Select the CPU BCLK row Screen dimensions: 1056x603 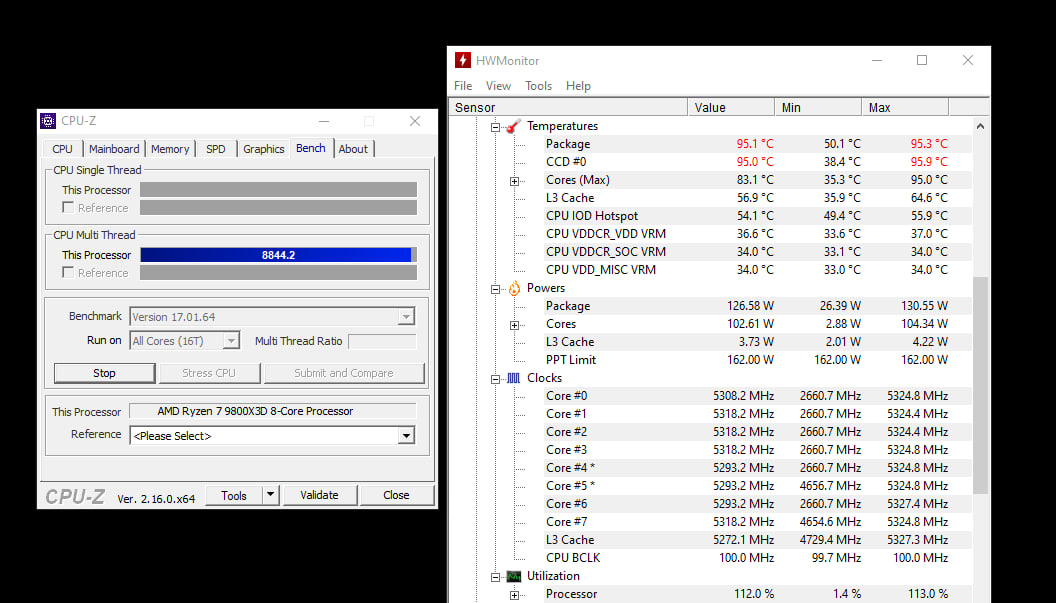point(757,558)
